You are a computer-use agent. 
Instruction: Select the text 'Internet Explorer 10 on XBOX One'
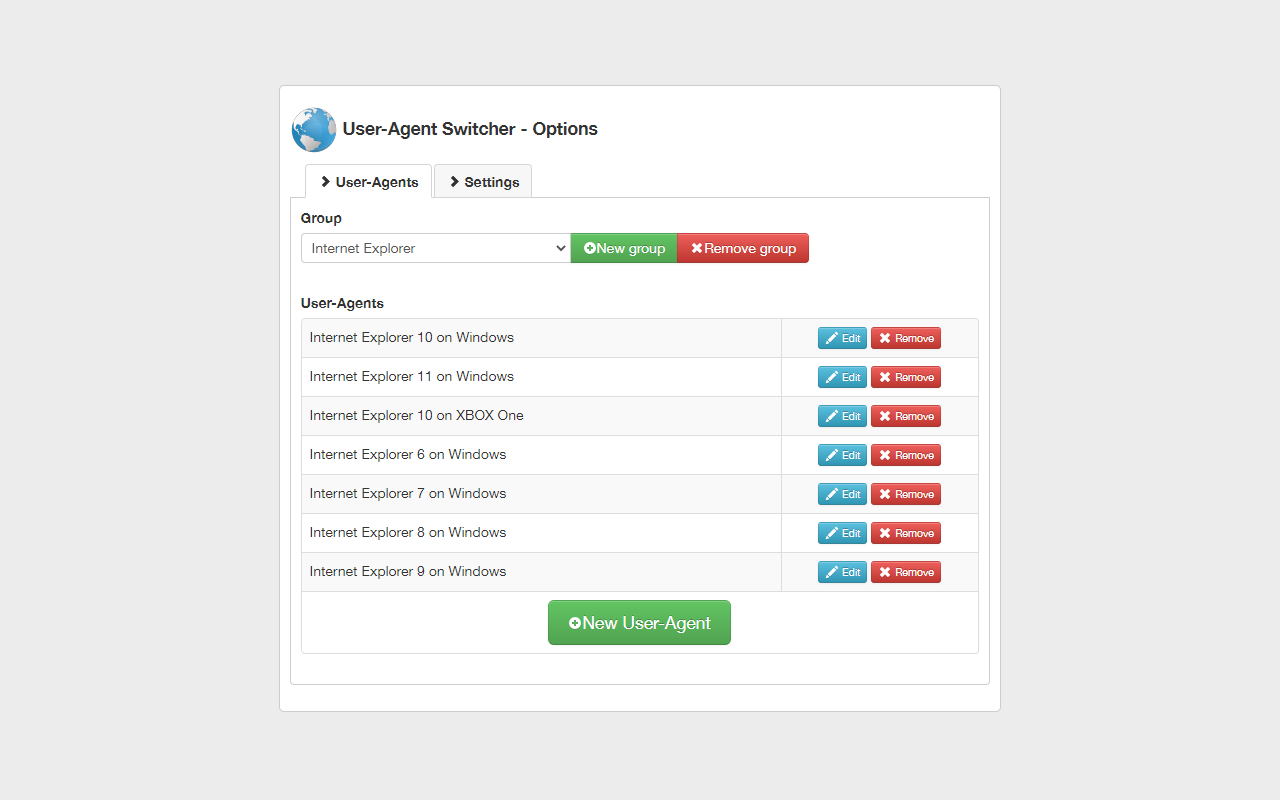pos(417,416)
